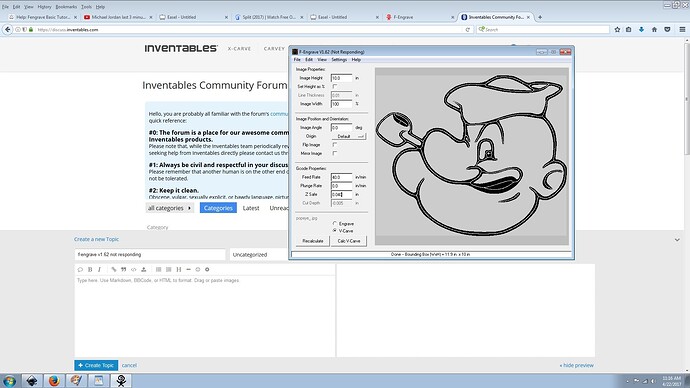This screenshot has height=388, width=690.
Task: Open F-Engrave File menu
Action: 297,59
